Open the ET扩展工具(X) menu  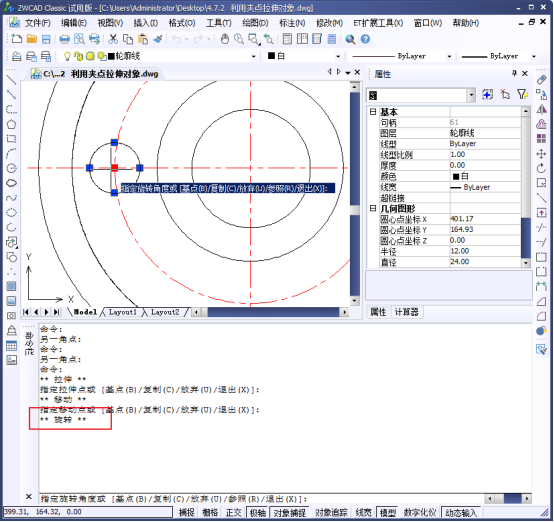tap(378, 23)
